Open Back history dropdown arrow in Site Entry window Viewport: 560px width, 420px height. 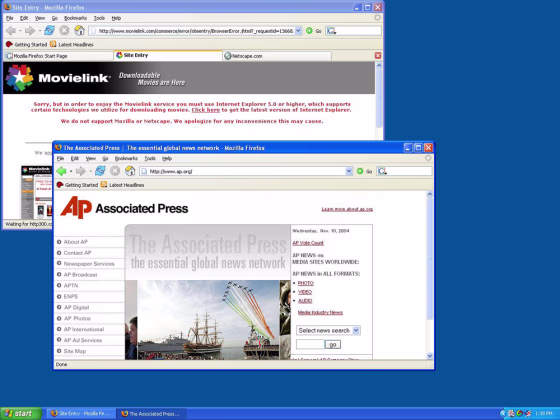tap(20, 31)
